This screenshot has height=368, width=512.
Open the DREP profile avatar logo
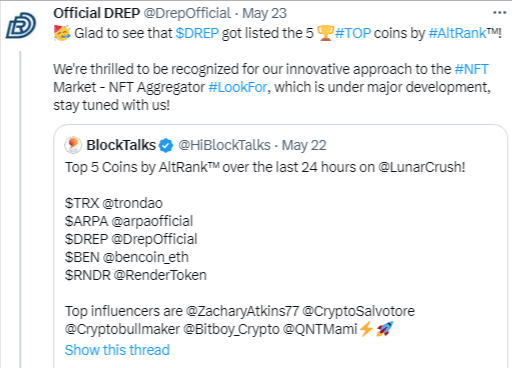click(21, 25)
